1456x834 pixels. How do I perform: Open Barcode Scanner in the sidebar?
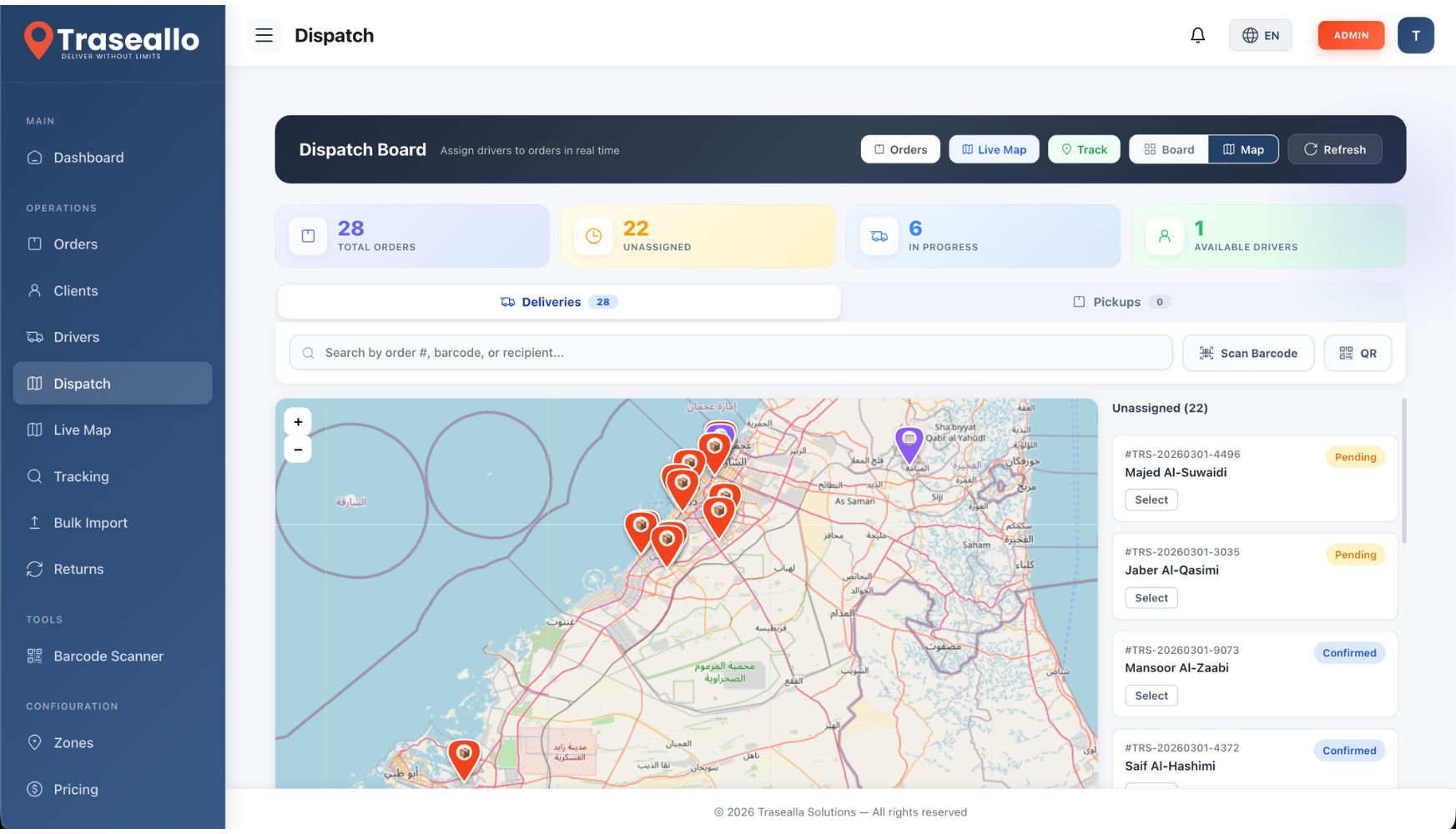point(108,656)
